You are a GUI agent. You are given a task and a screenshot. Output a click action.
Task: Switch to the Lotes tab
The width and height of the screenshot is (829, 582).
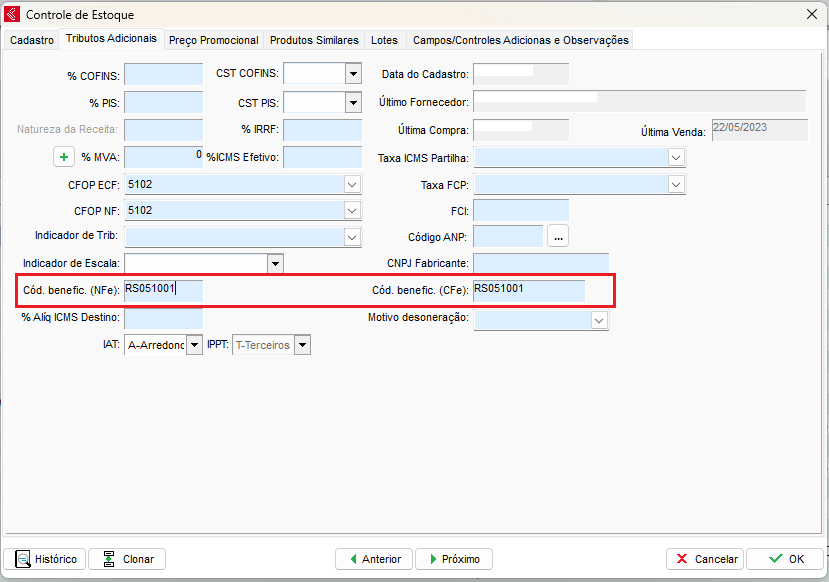click(384, 40)
